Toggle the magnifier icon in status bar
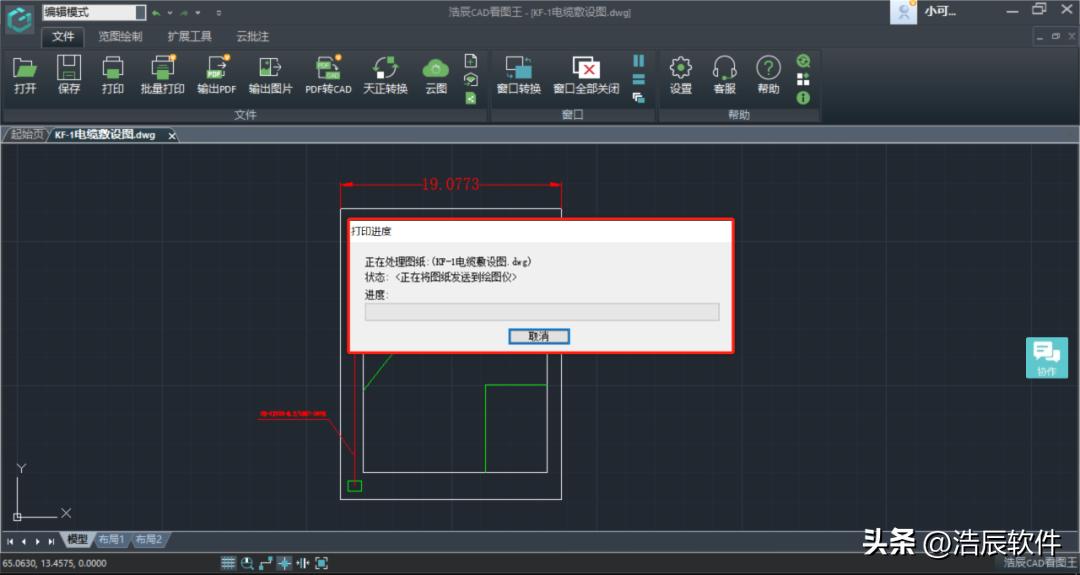 247,563
